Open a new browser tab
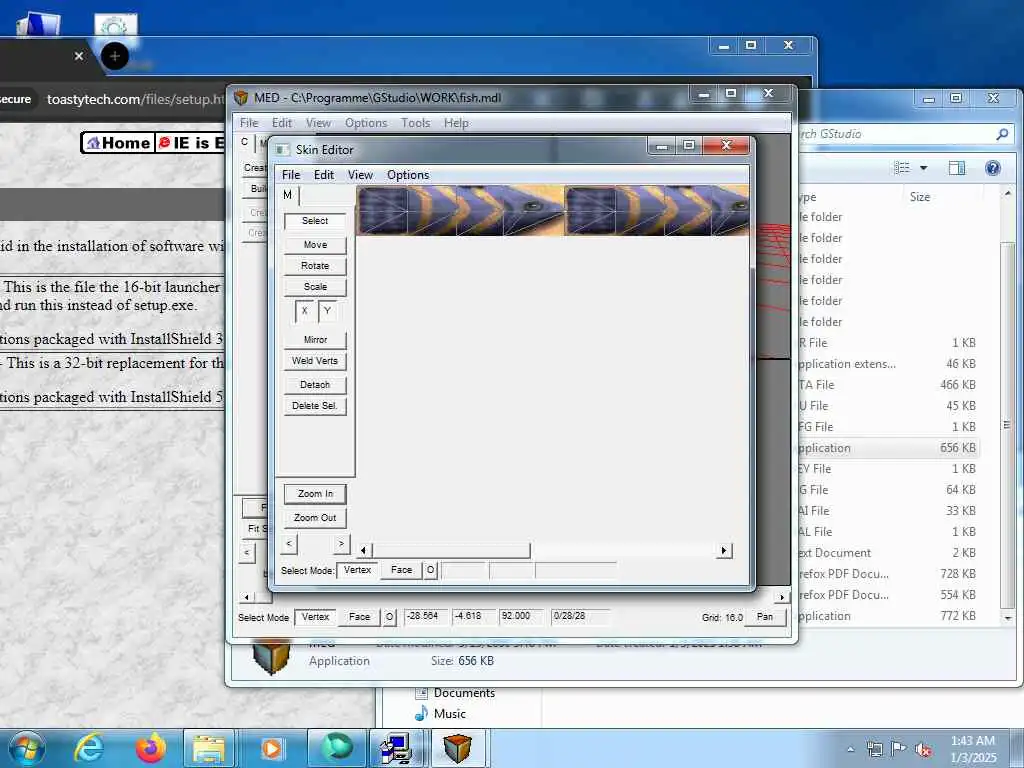The image size is (1024, 768). [x=115, y=56]
